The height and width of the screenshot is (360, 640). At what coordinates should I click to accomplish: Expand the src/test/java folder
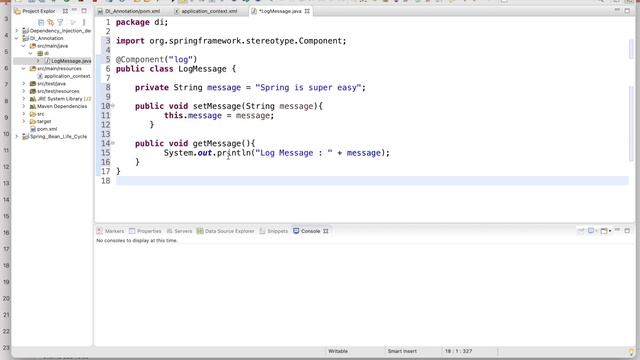coord(24,84)
